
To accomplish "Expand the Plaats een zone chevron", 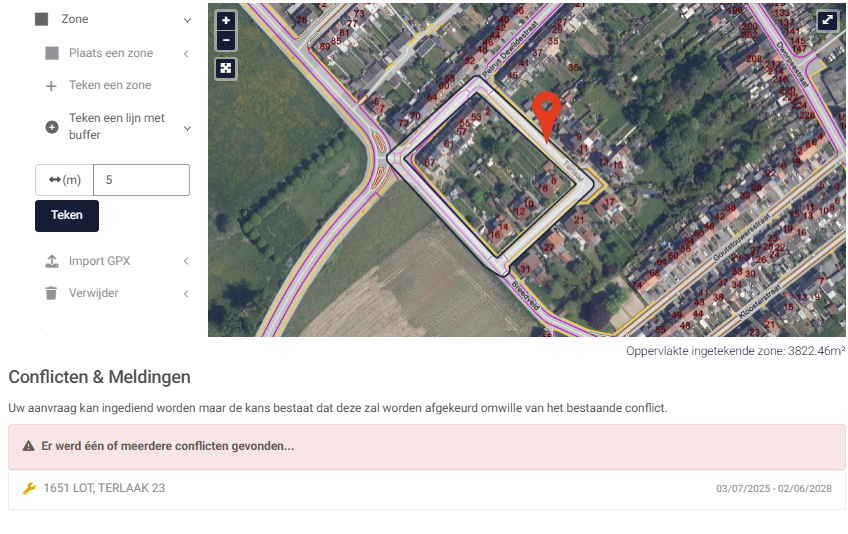I will [x=186, y=54].
